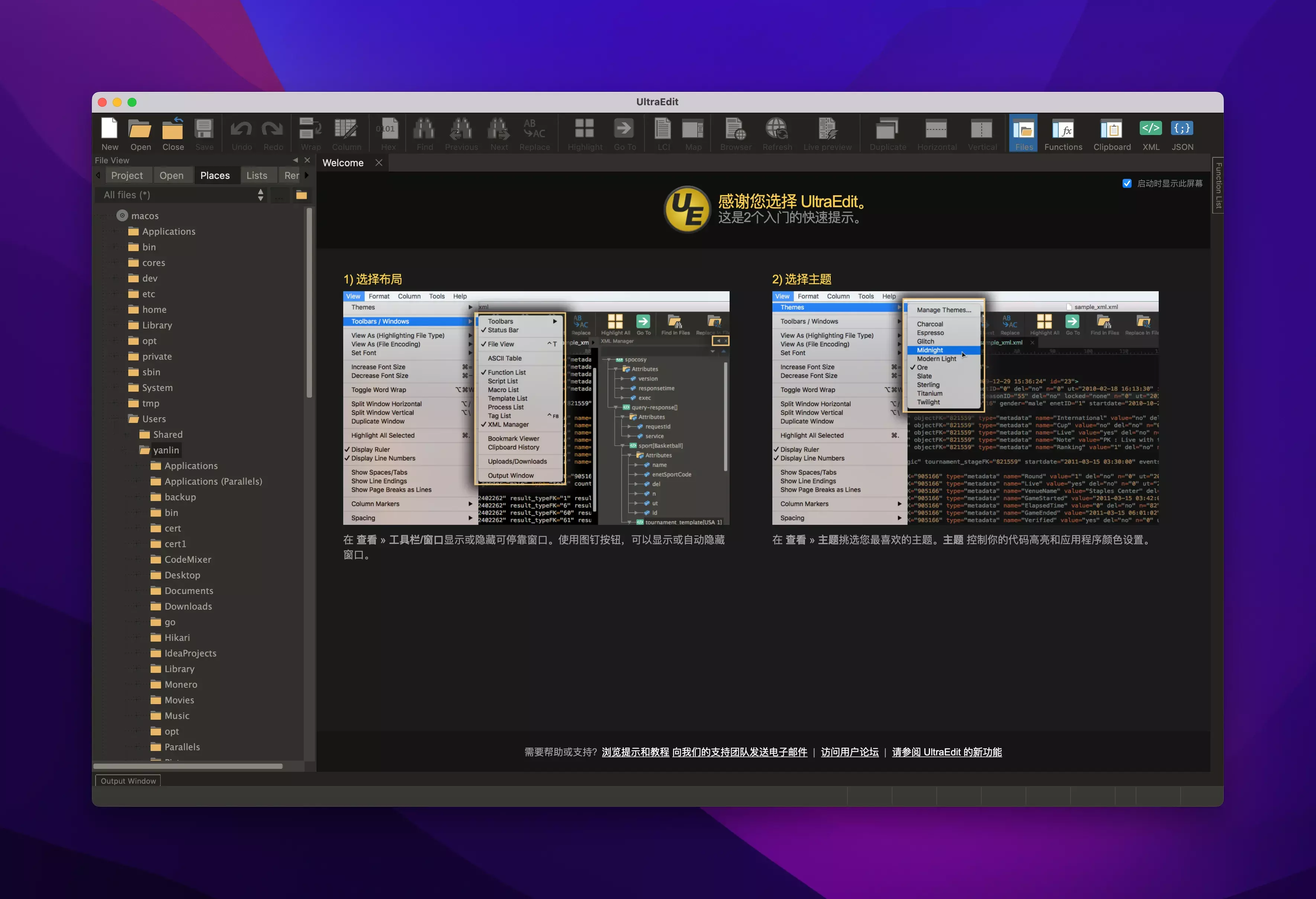The height and width of the screenshot is (899, 1316).
Task: Click the Output Window button
Action: 128,781
